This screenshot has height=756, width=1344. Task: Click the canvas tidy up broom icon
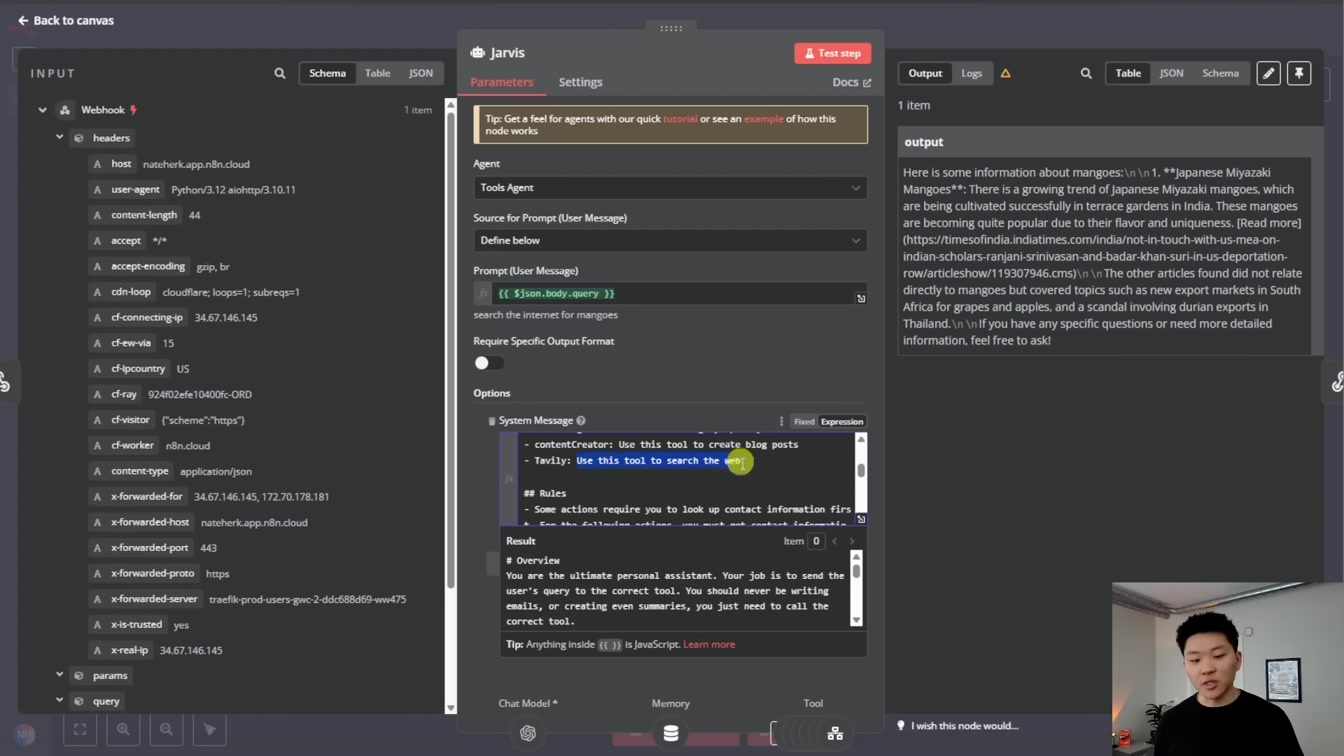coord(209,729)
